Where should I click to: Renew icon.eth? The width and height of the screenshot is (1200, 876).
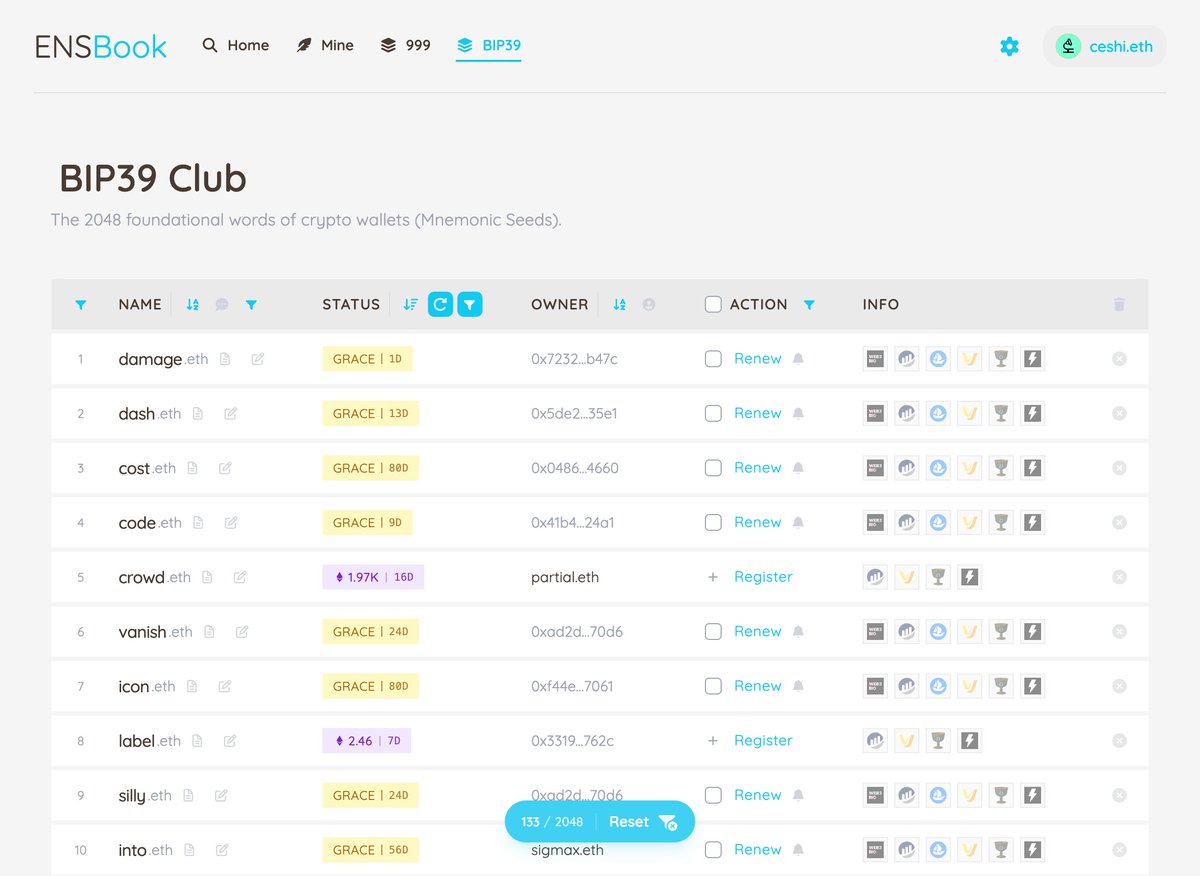click(758, 686)
